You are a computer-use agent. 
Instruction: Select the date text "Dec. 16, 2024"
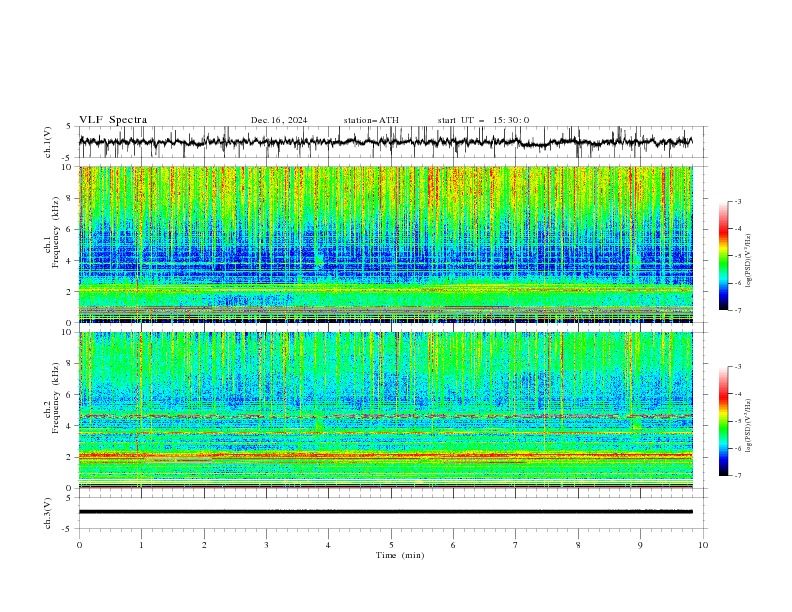279,120
